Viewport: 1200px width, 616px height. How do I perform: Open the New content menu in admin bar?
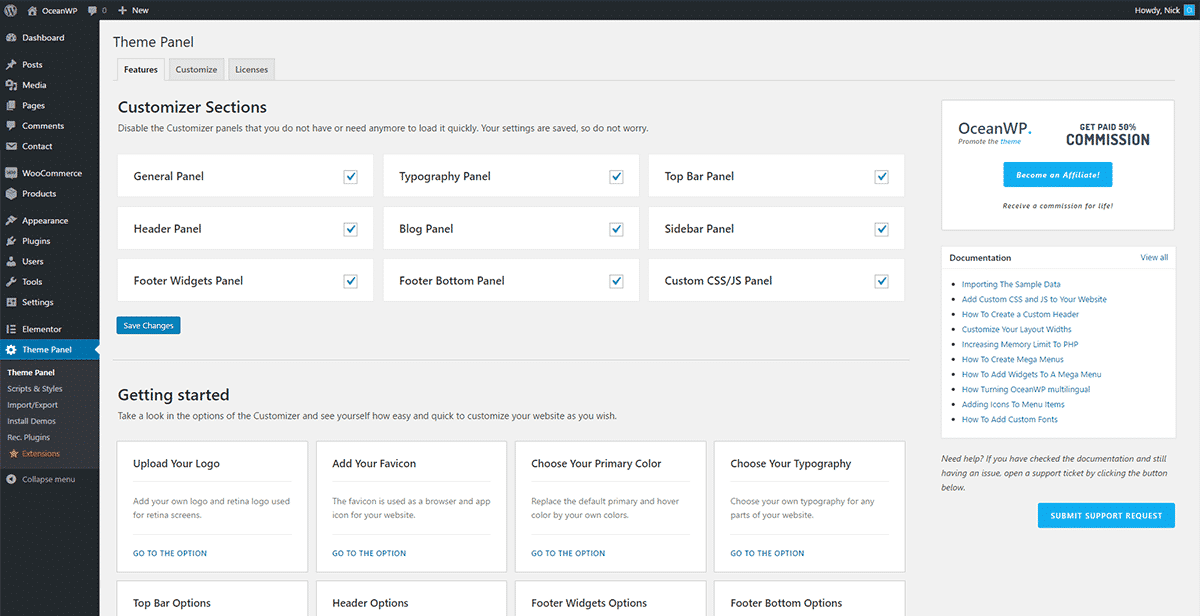point(133,10)
